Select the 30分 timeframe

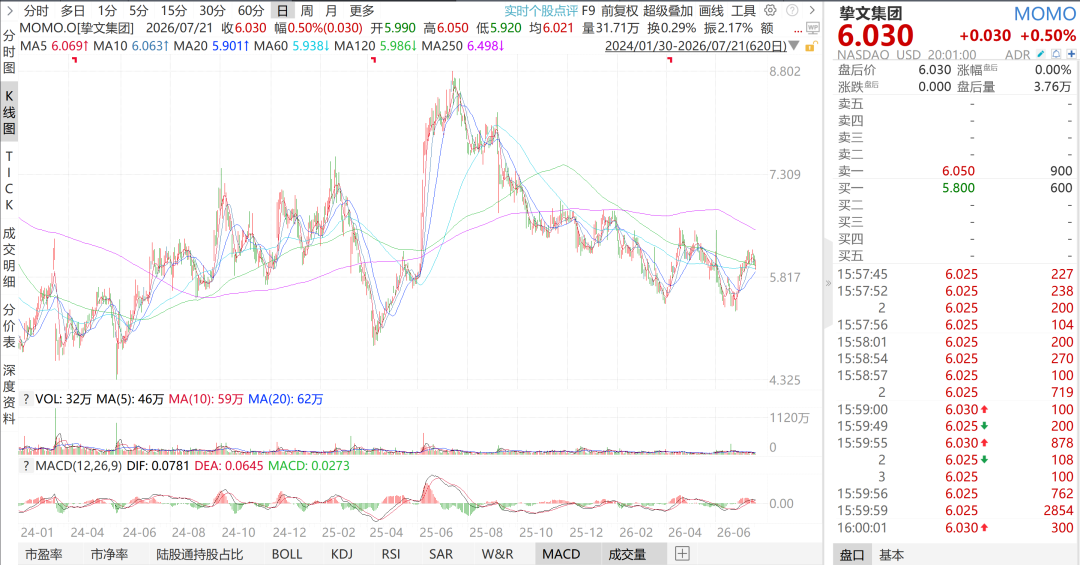pos(212,10)
